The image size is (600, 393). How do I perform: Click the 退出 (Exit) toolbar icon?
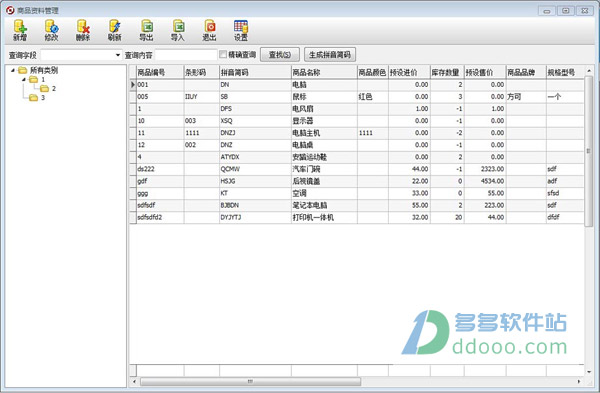[209, 30]
